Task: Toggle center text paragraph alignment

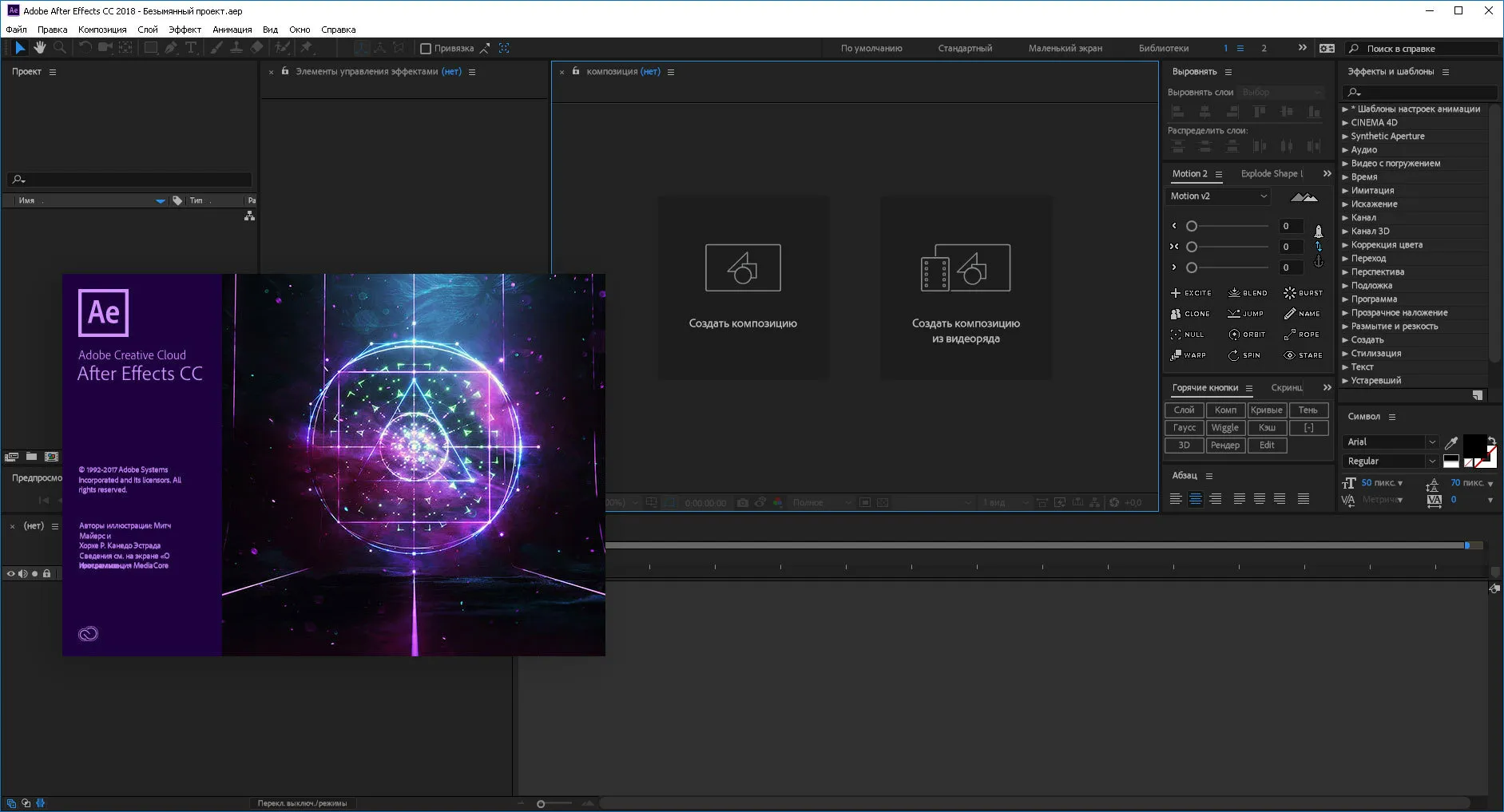Action: (1196, 499)
